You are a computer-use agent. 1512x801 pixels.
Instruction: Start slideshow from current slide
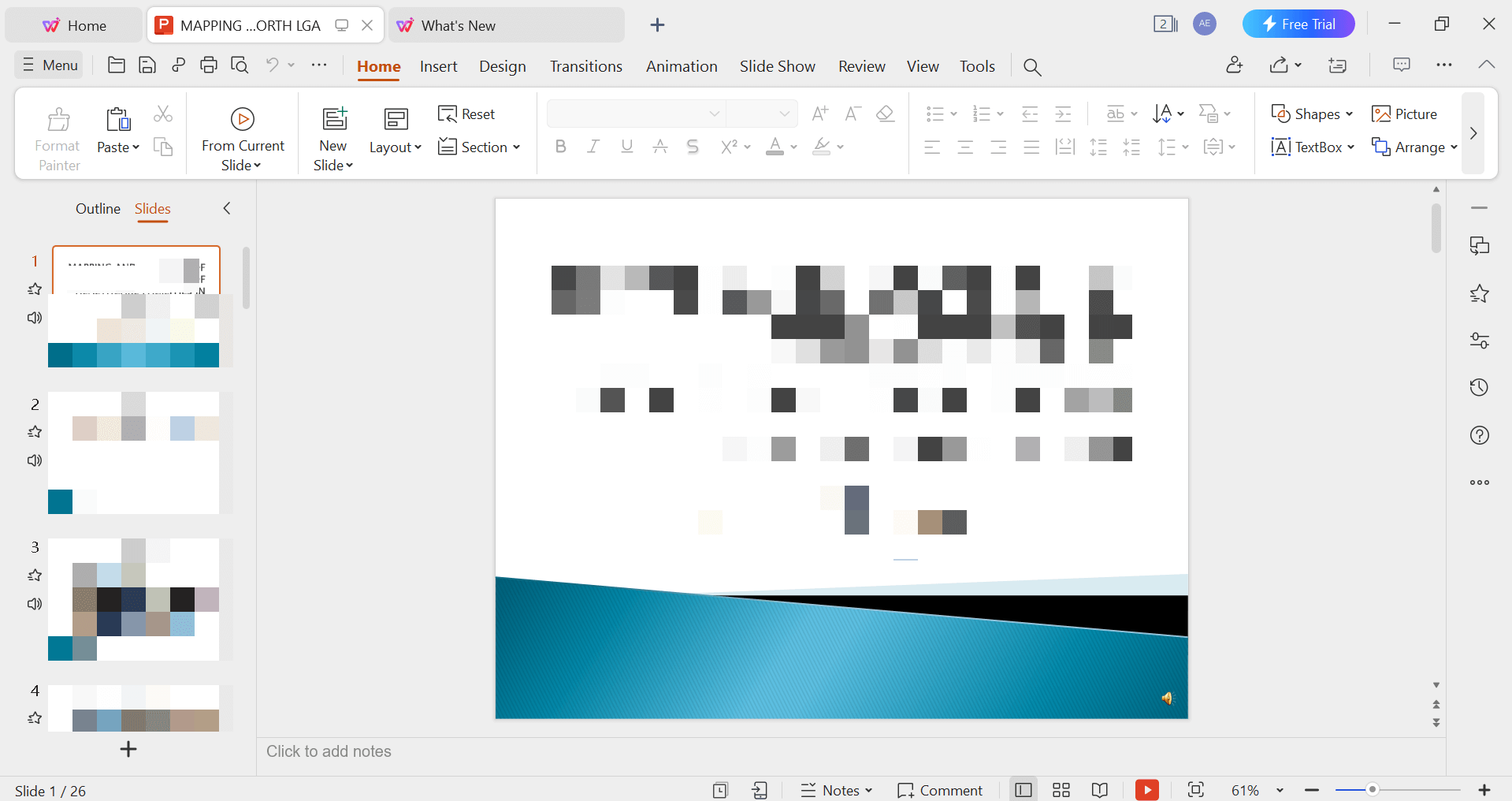(x=243, y=134)
